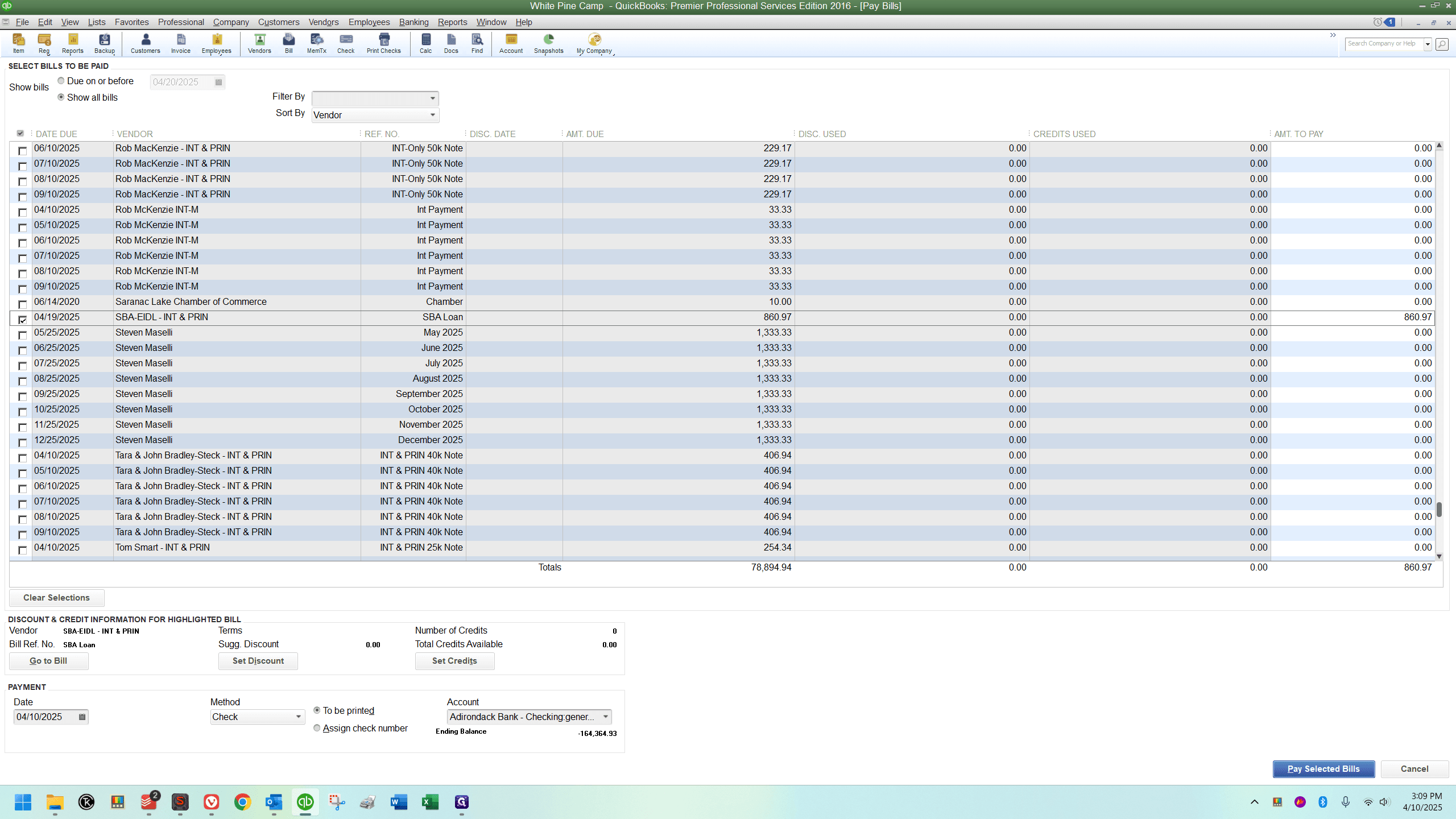Open the Reg register icon
The image size is (1456, 819).
coord(44,43)
